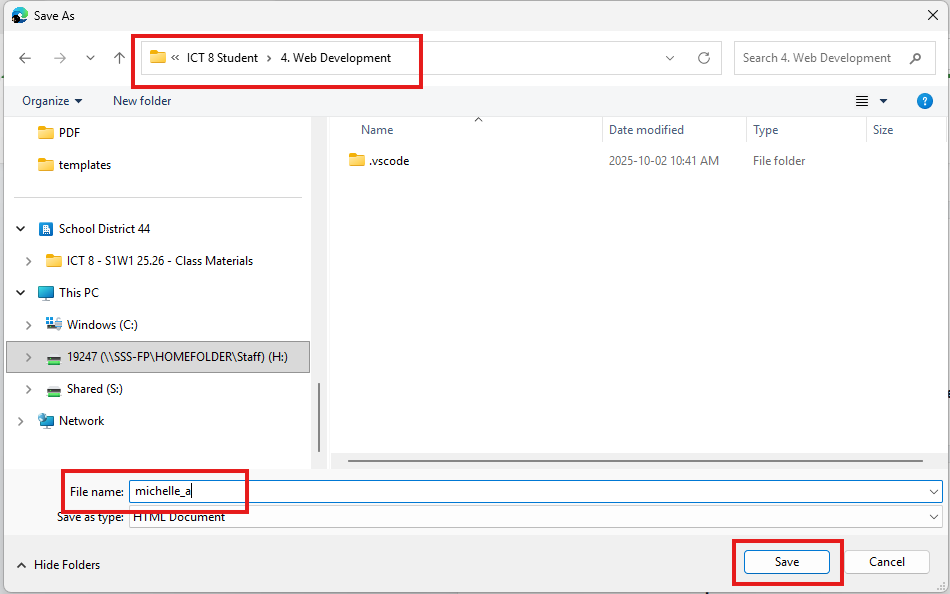The height and width of the screenshot is (594, 950).
Task: Open the Help question mark icon
Action: tap(925, 101)
